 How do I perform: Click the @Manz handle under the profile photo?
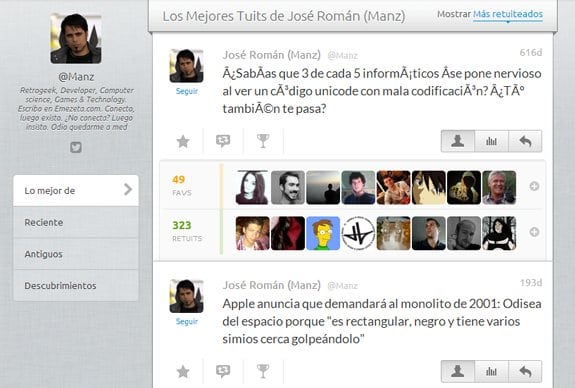(x=76, y=77)
